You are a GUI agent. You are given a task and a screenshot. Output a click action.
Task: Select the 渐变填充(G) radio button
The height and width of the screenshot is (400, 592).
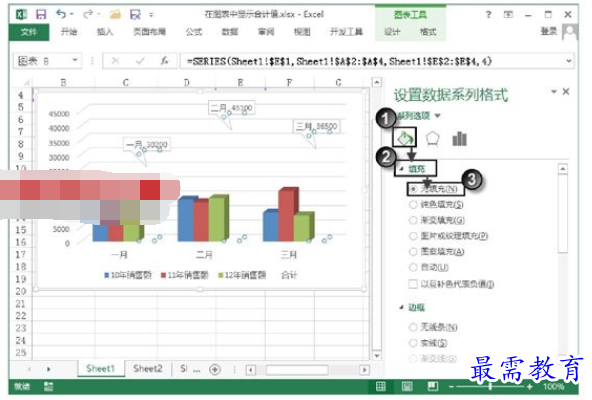(x=413, y=220)
